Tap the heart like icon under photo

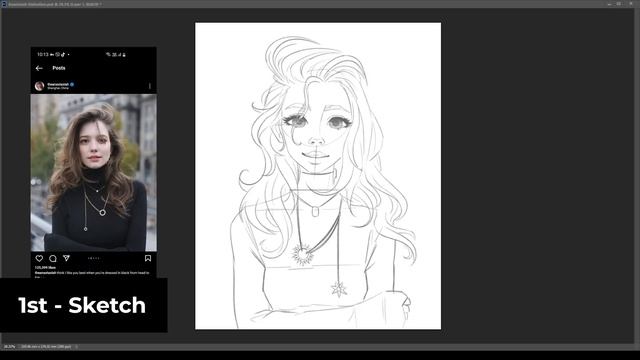pos(39,258)
